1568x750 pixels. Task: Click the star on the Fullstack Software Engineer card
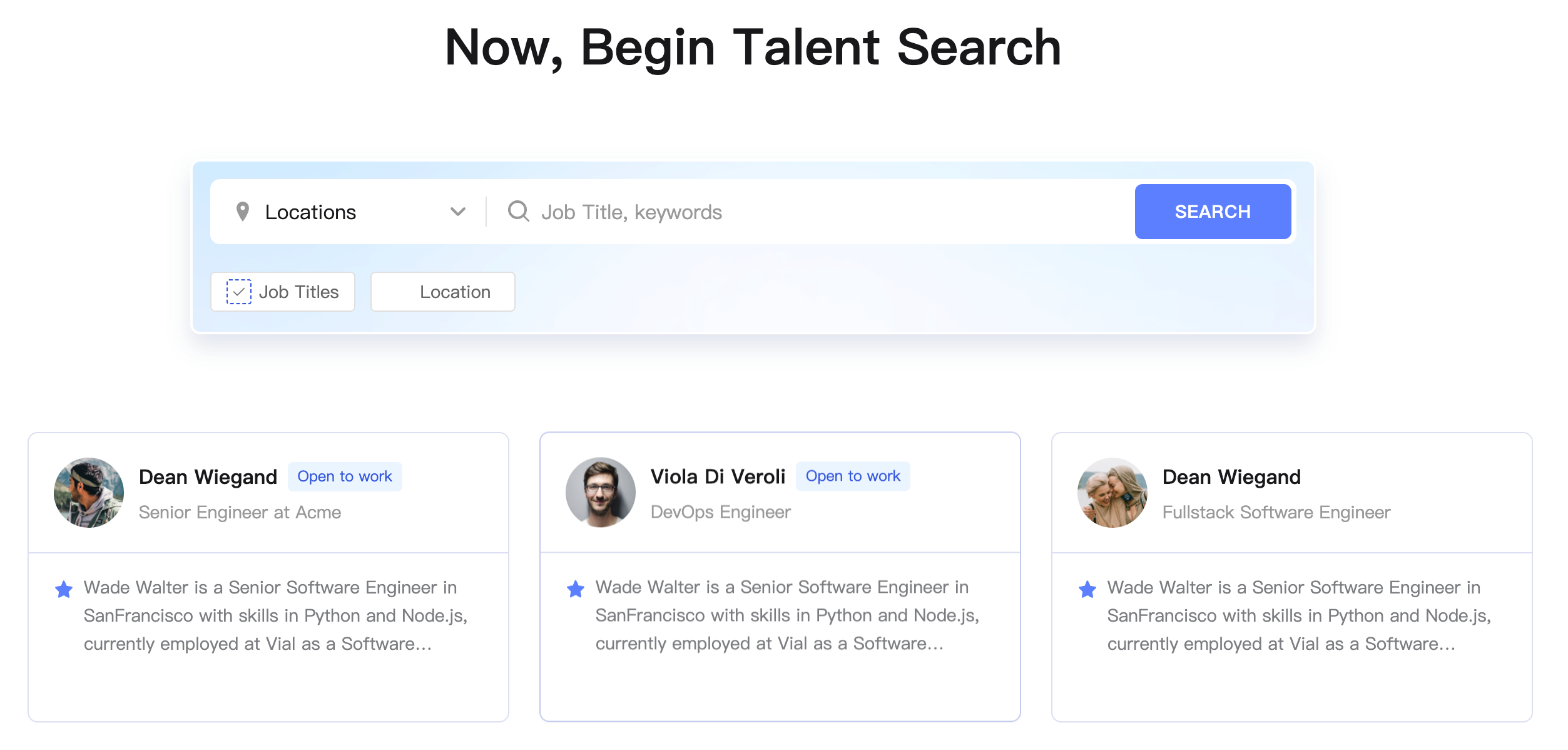point(1087,589)
